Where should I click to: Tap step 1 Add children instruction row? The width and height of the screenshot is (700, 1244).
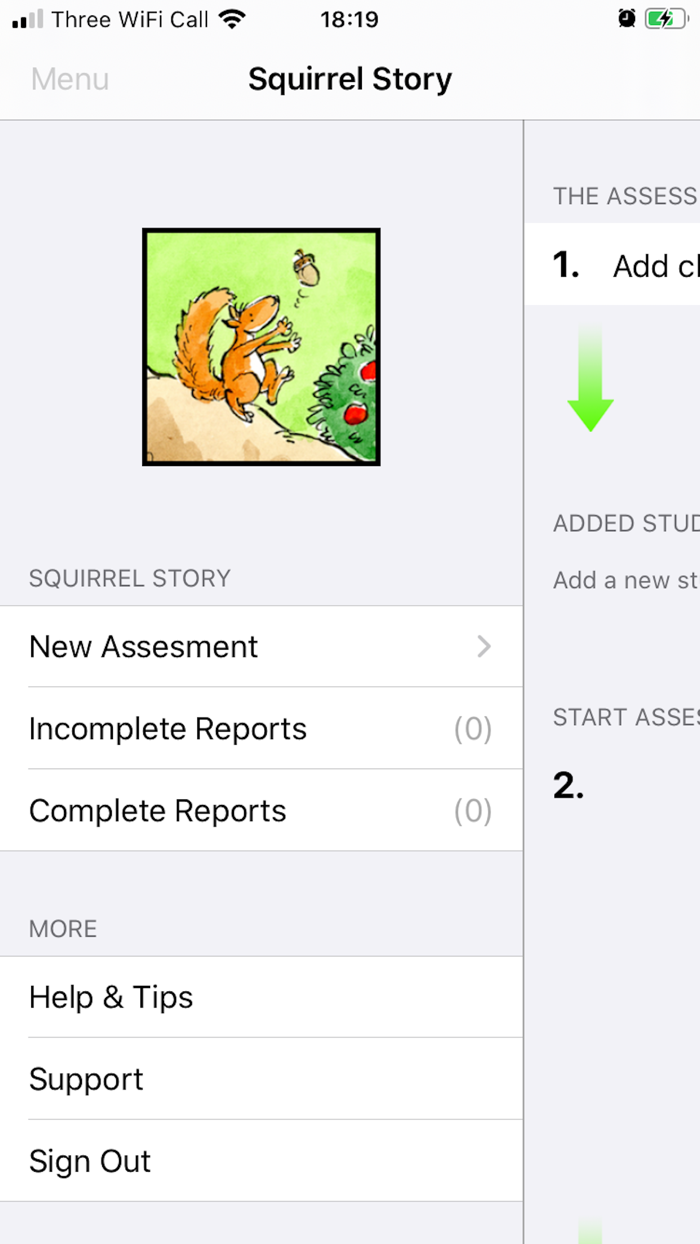click(x=620, y=266)
